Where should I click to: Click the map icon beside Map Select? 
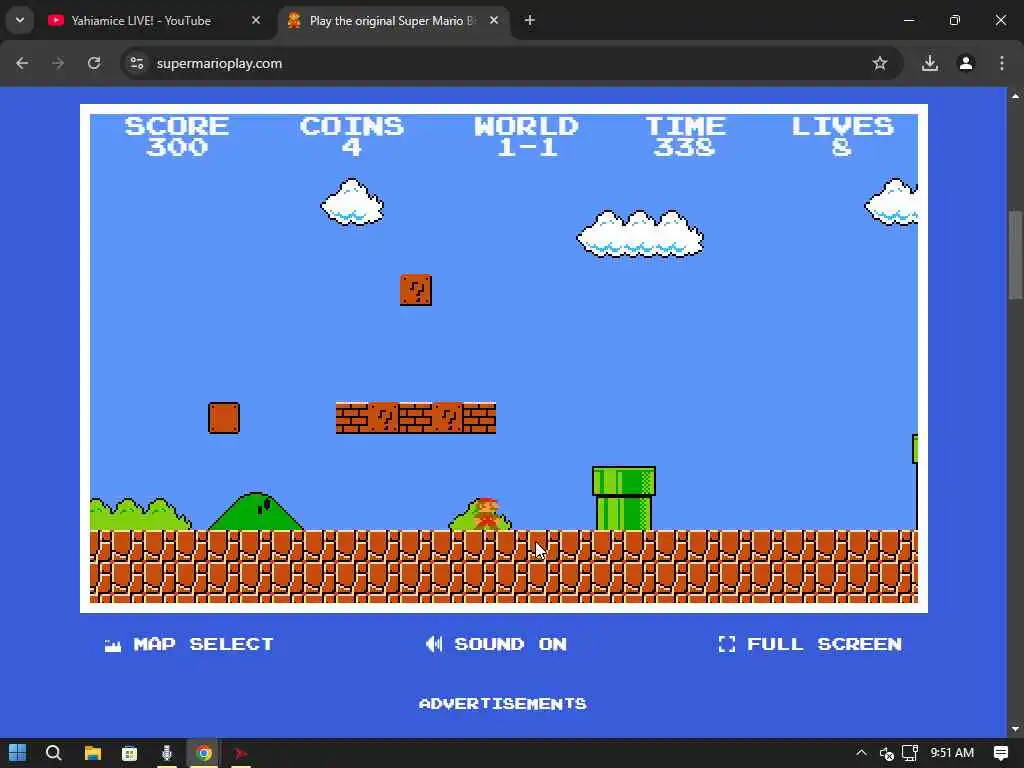point(113,645)
